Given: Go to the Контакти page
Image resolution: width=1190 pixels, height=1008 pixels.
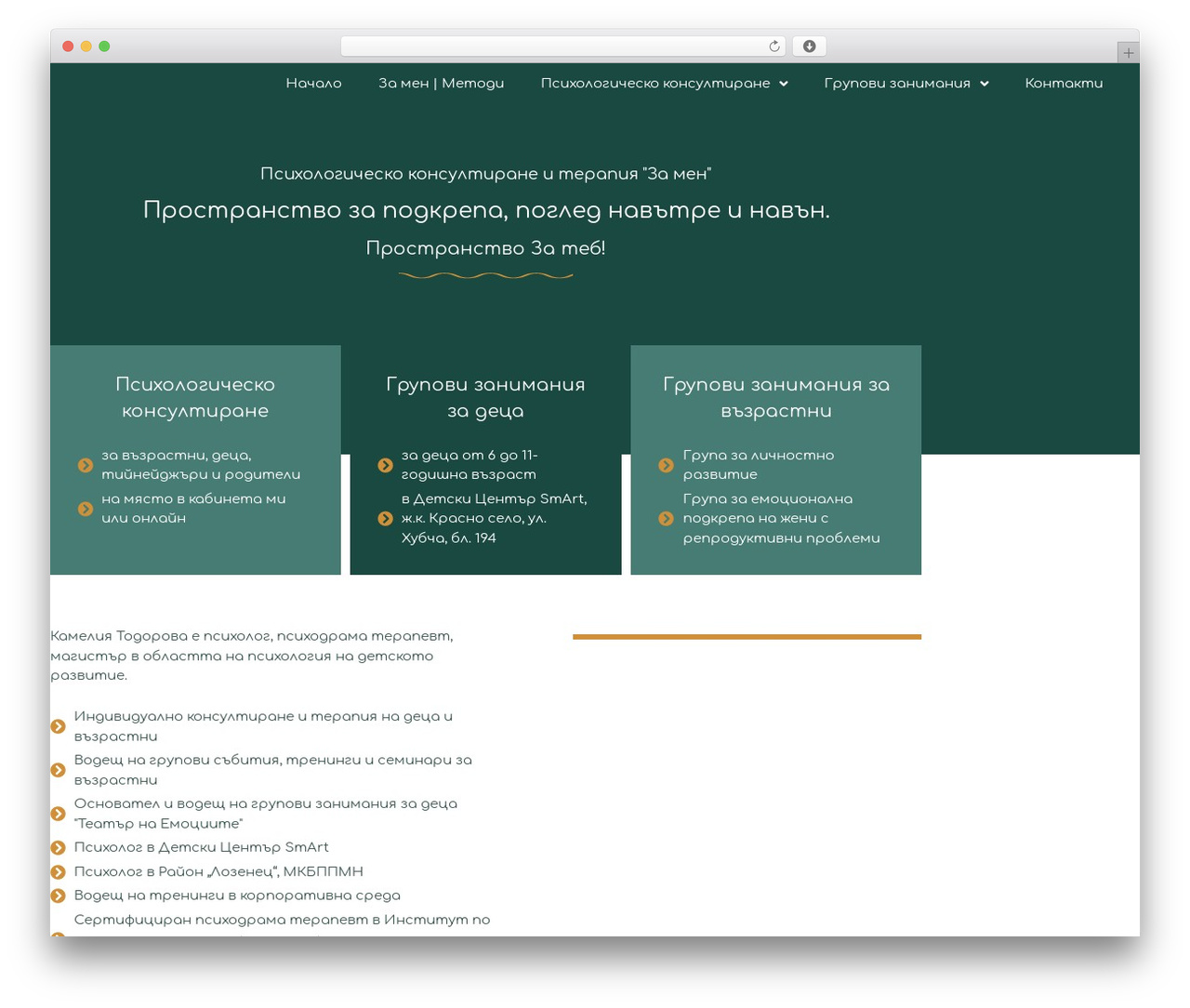Looking at the screenshot, I should click(1064, 83).
